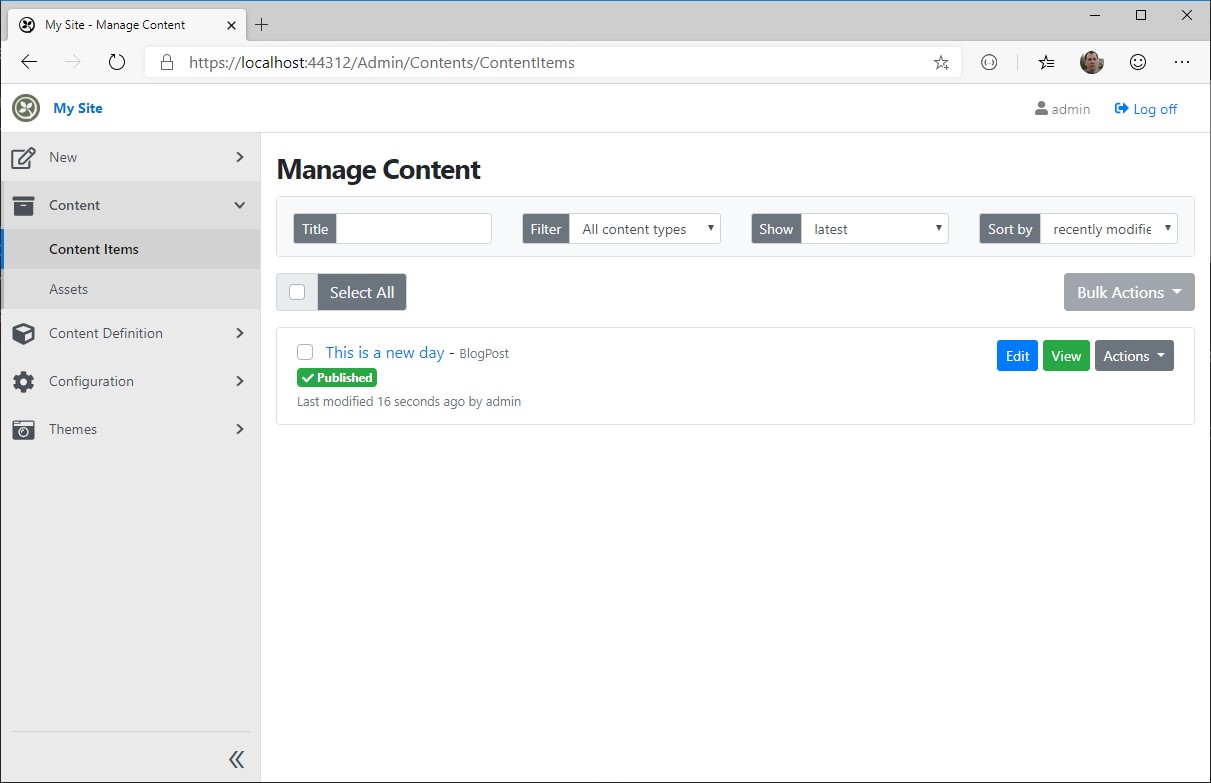
Task: Expand the Actions dropdown for the blog post
Action: [x=1134, y=355]
